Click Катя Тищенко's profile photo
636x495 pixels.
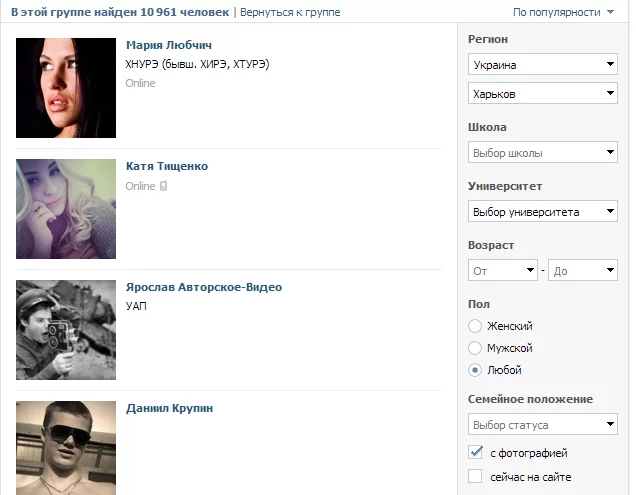tap(66, 209)
